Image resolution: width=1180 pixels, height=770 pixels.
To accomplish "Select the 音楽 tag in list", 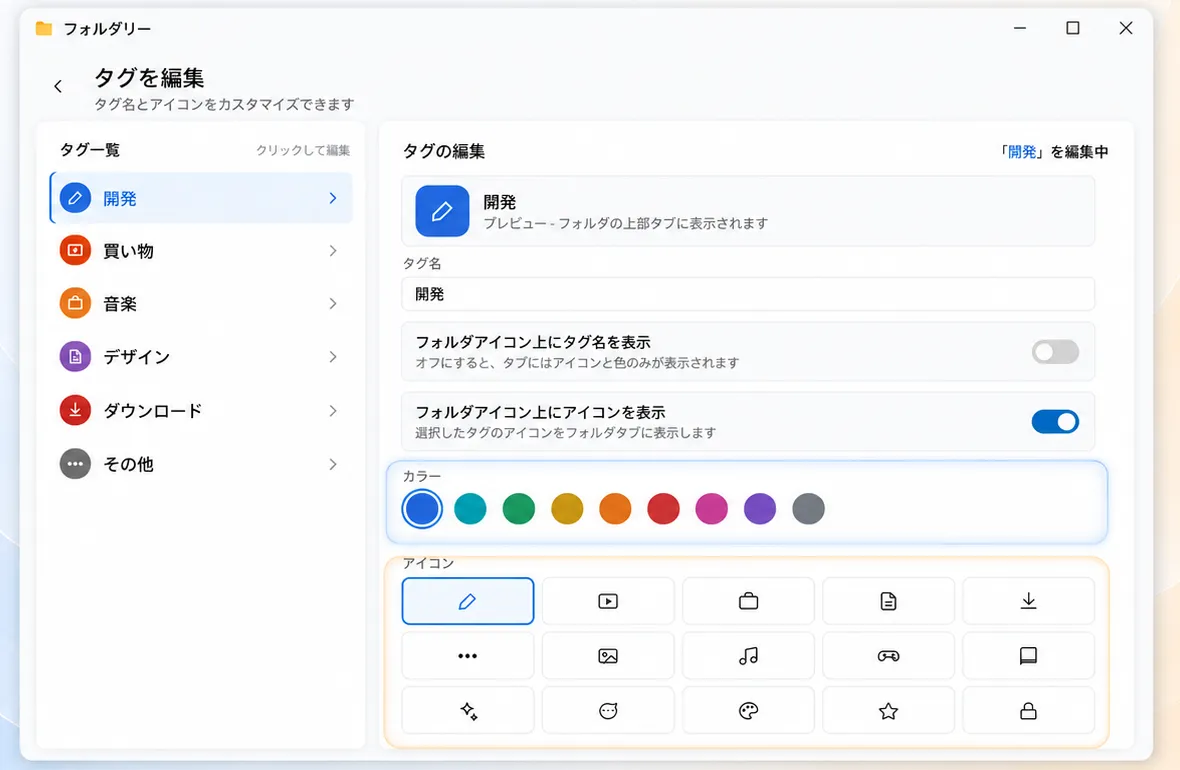I will coord(201,303).
